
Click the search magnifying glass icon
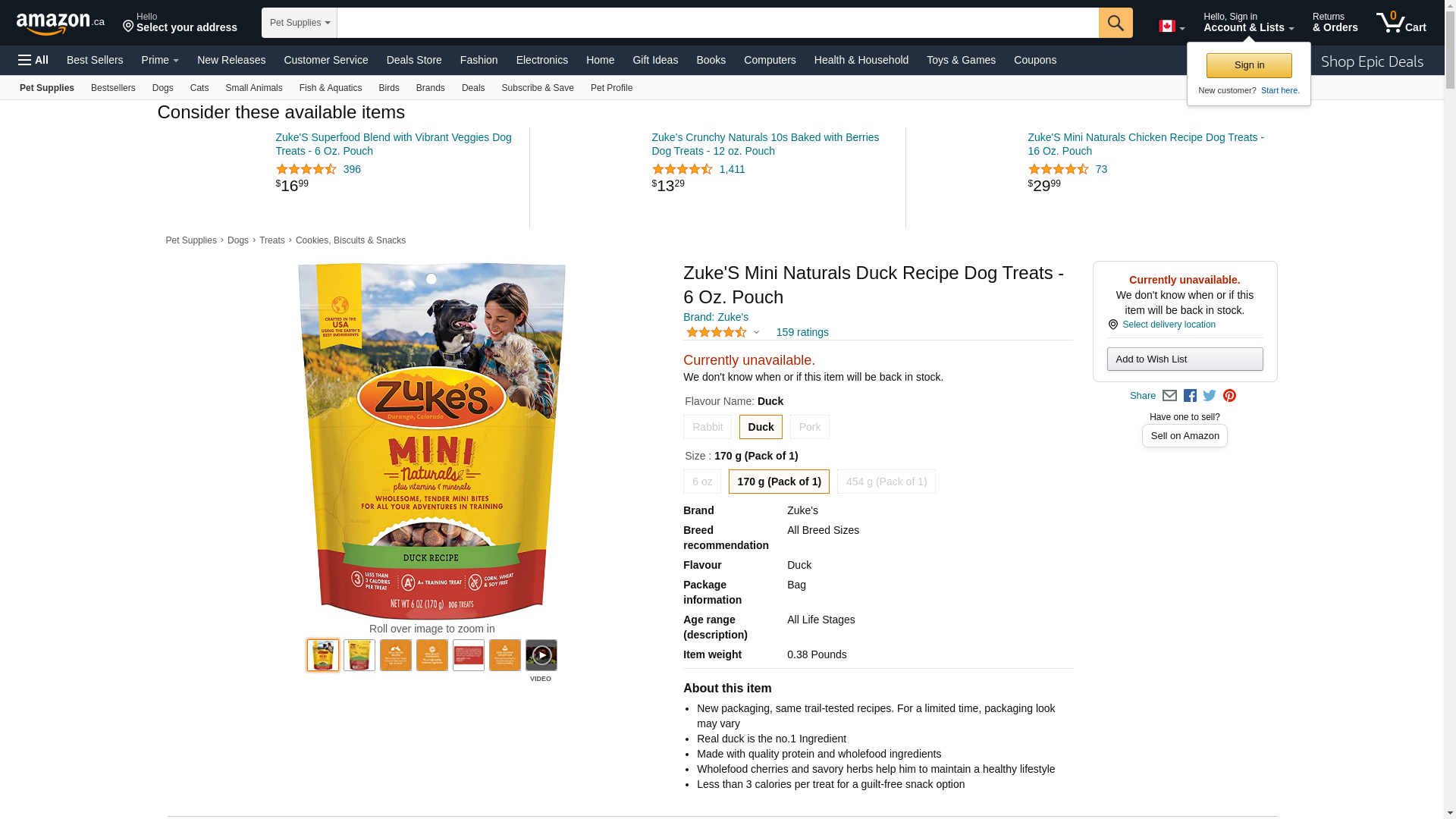pos(1115,23)
